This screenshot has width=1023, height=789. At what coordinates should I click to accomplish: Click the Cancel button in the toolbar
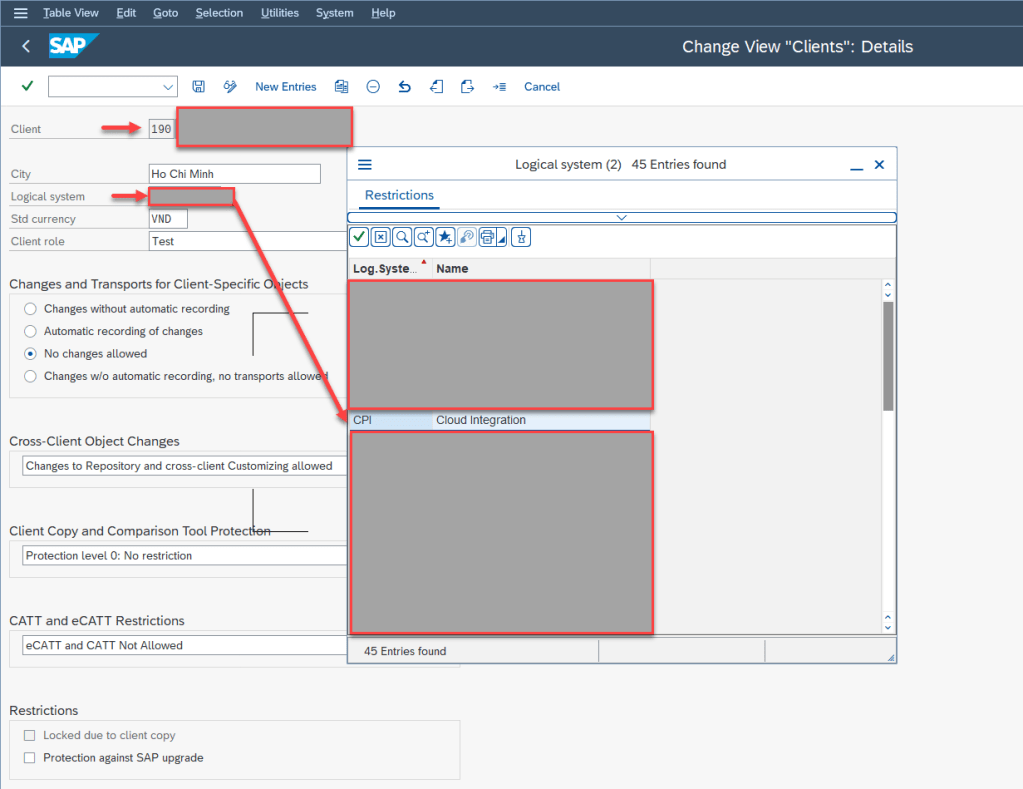[x=542, y=87]
